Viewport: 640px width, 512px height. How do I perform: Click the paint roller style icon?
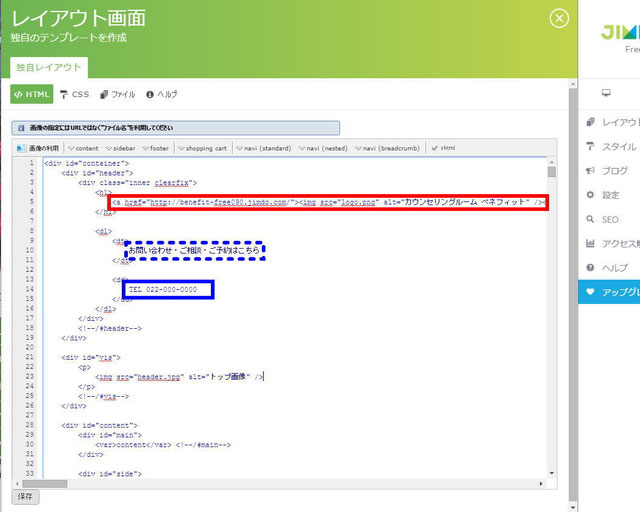[x=590, y=146]
